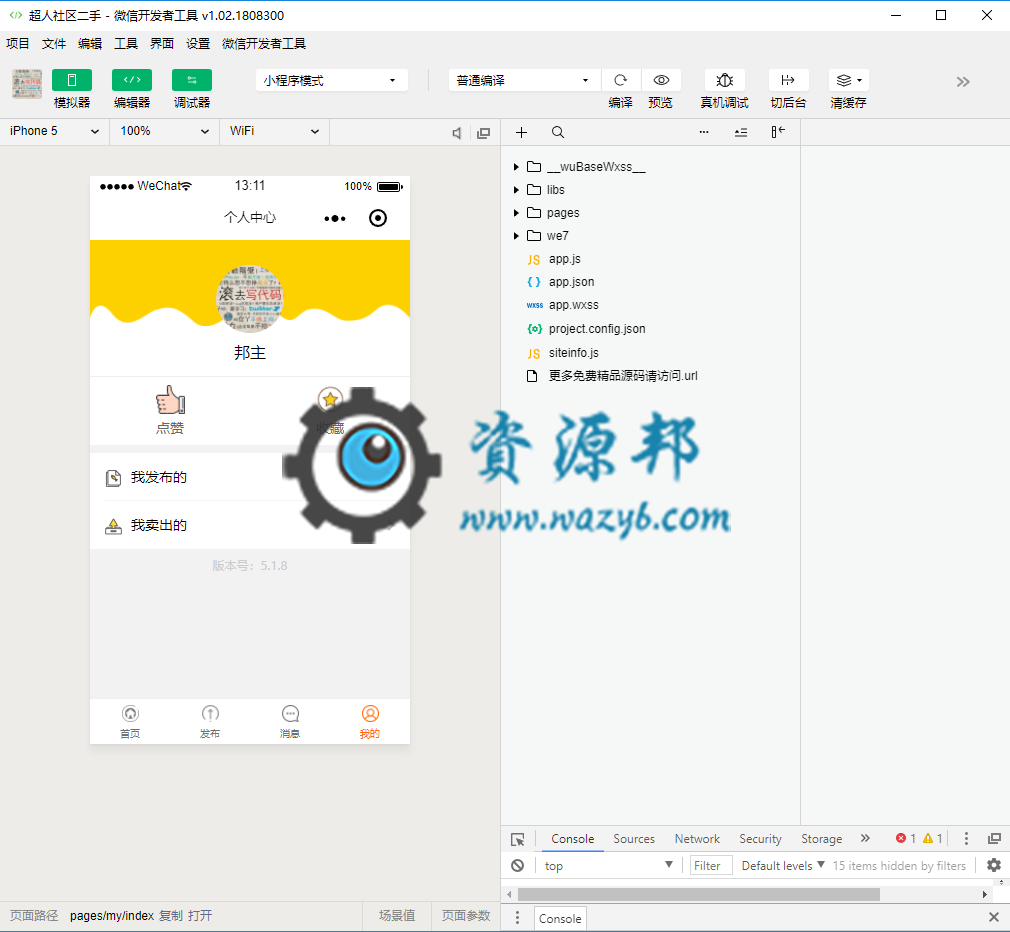Open the 项目 menu

pos(18,44)
